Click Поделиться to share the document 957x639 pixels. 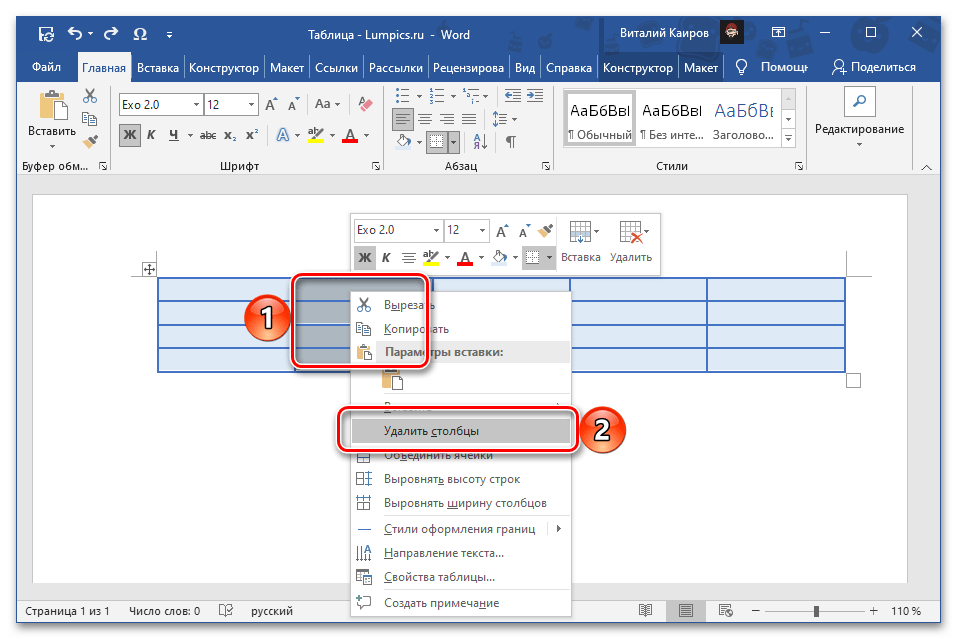873,67
